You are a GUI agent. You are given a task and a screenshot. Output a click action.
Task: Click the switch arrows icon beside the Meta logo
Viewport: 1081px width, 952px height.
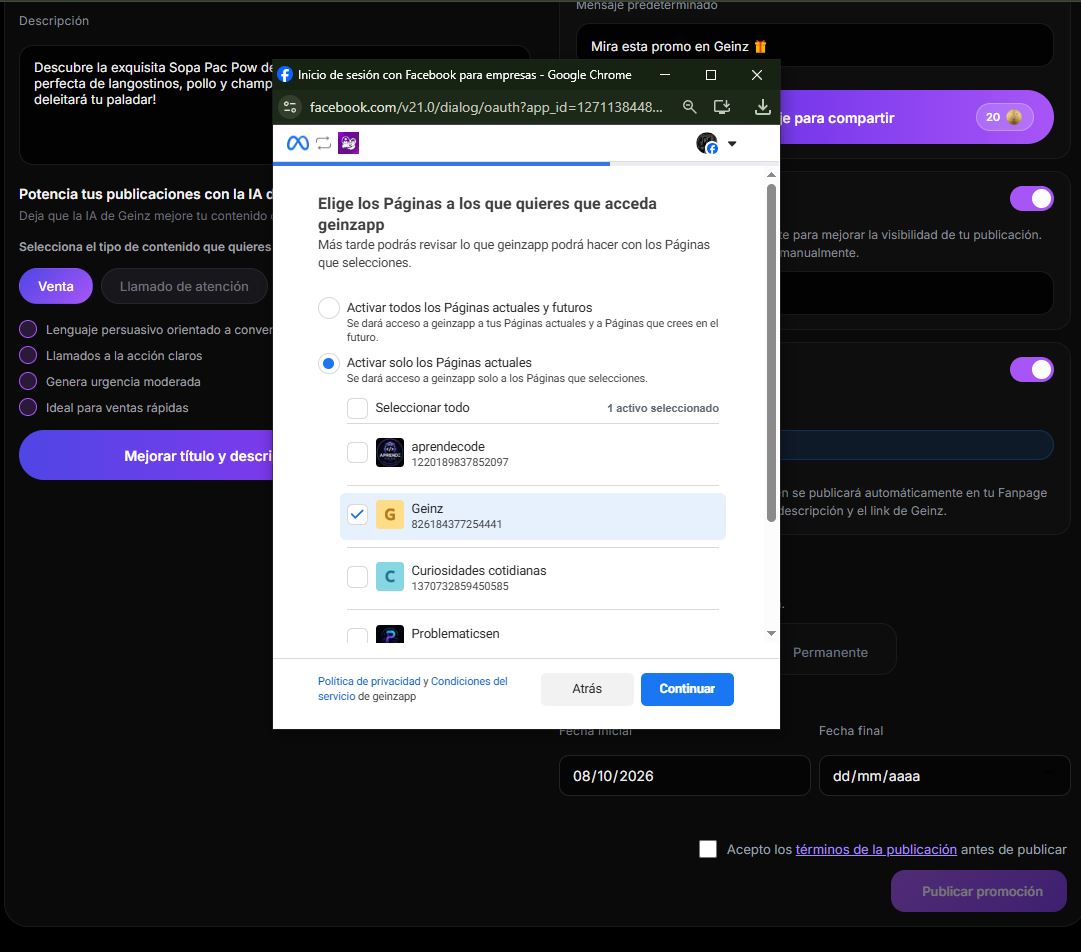[323, 143]
